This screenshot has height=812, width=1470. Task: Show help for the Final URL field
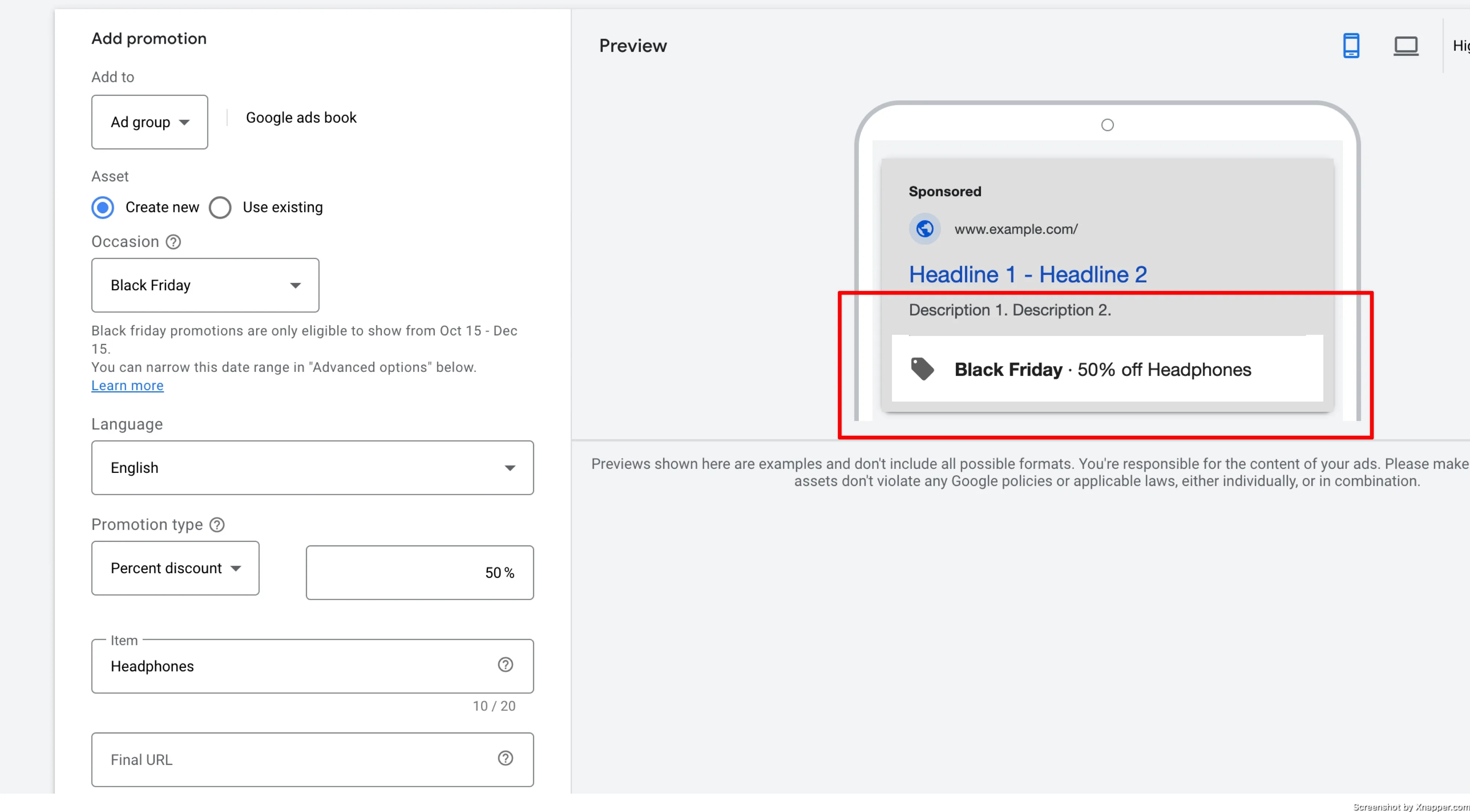pos(505,758)
